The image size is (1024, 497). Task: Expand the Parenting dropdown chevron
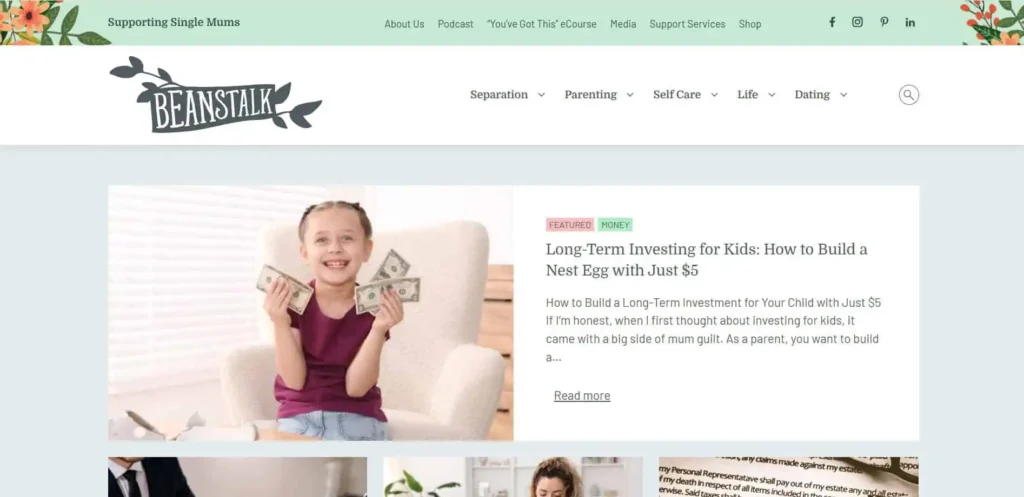point(630,95)
